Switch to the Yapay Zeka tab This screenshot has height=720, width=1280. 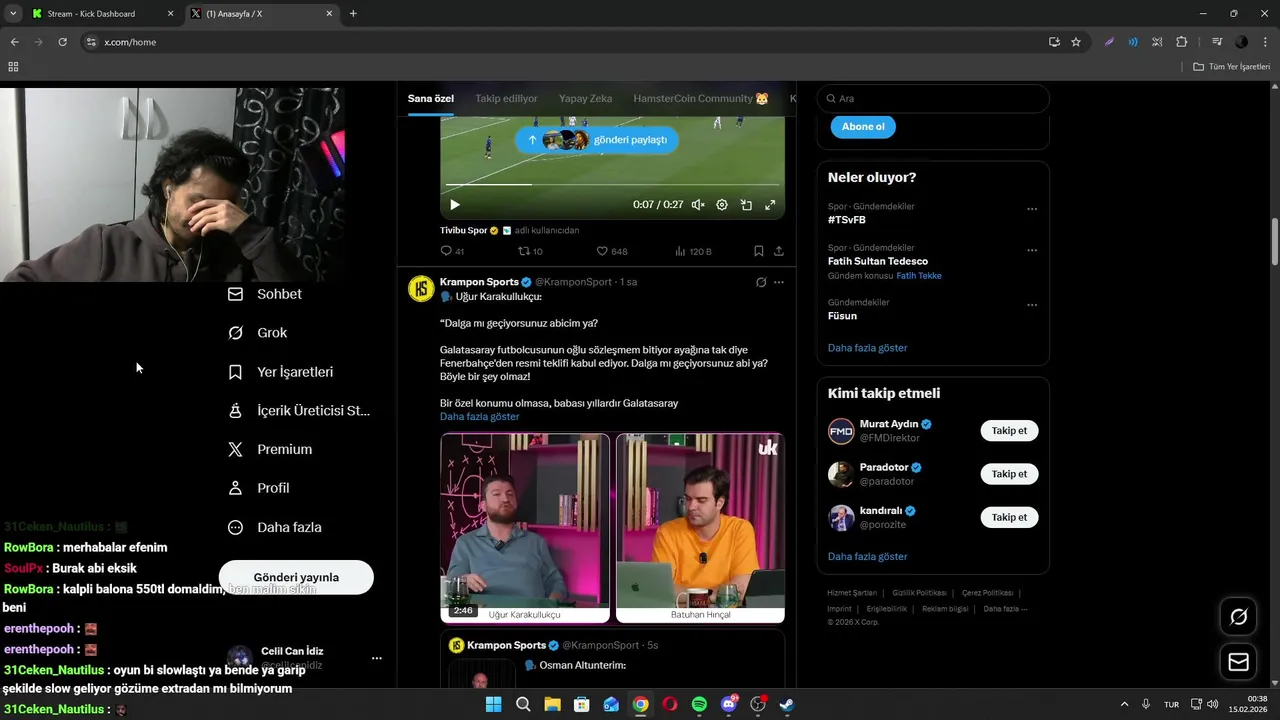(x=586, y=98)
